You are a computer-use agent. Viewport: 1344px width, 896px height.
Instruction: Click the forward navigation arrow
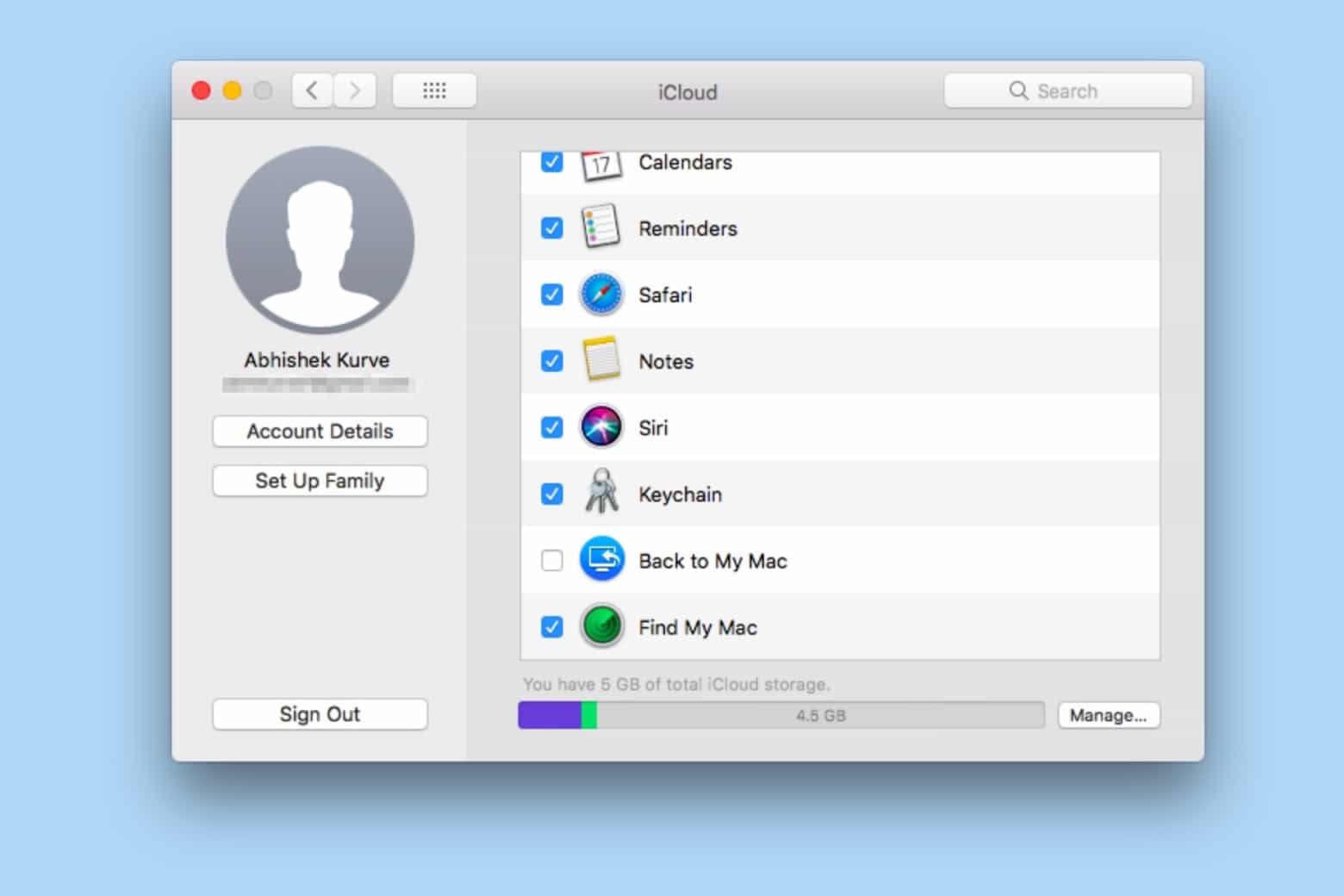click(x=355, y=90)
